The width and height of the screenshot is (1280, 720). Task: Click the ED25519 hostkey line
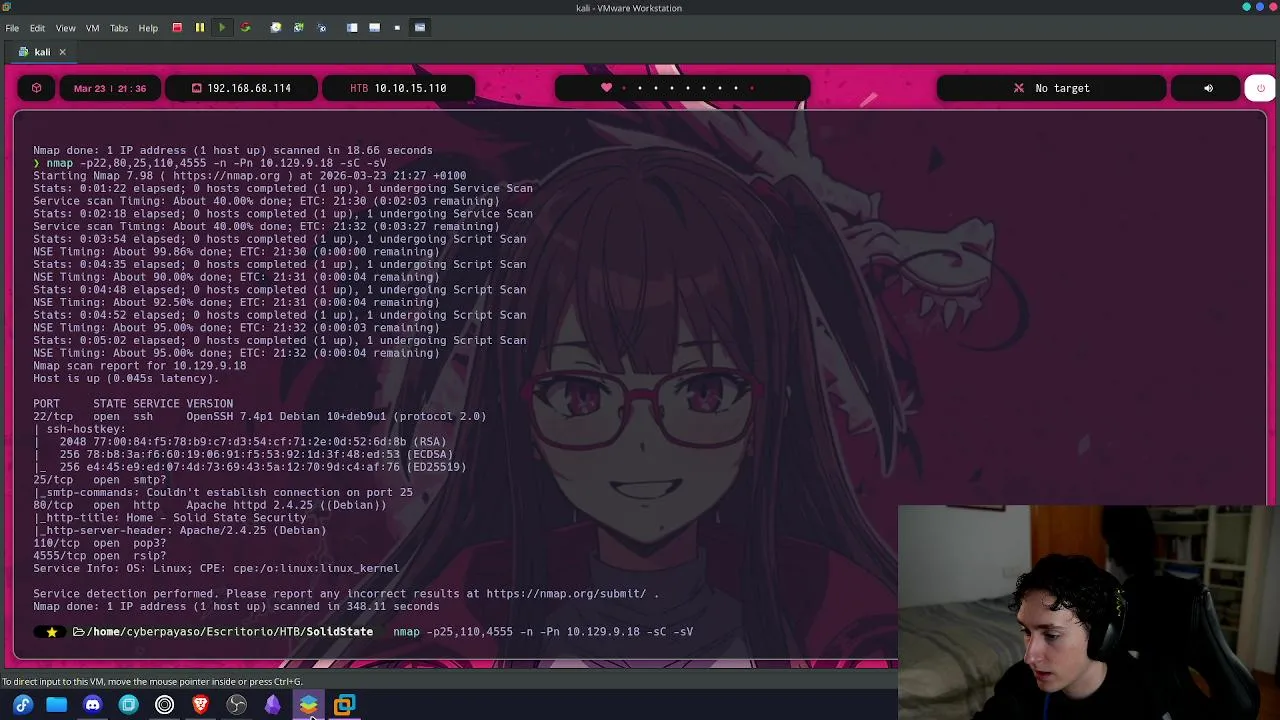coord(249,467)
